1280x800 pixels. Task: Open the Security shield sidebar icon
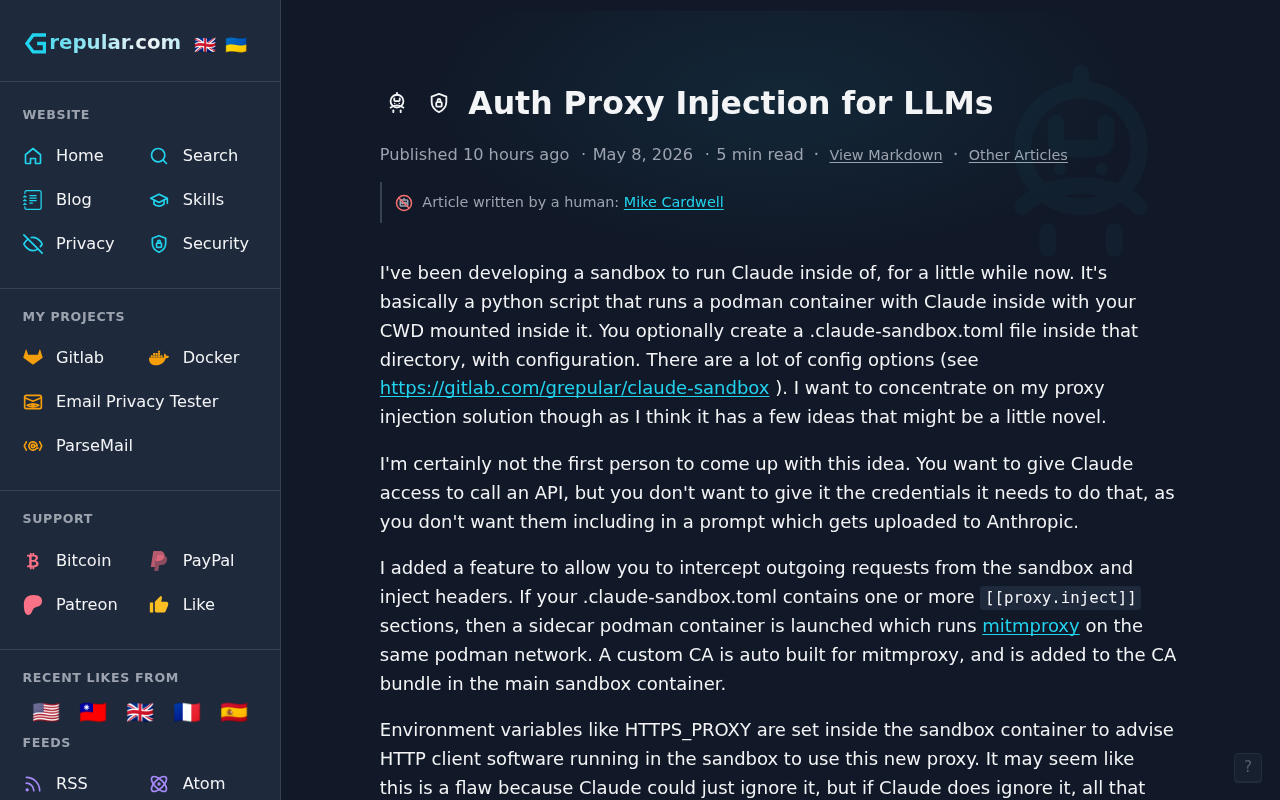coord(159,244)
